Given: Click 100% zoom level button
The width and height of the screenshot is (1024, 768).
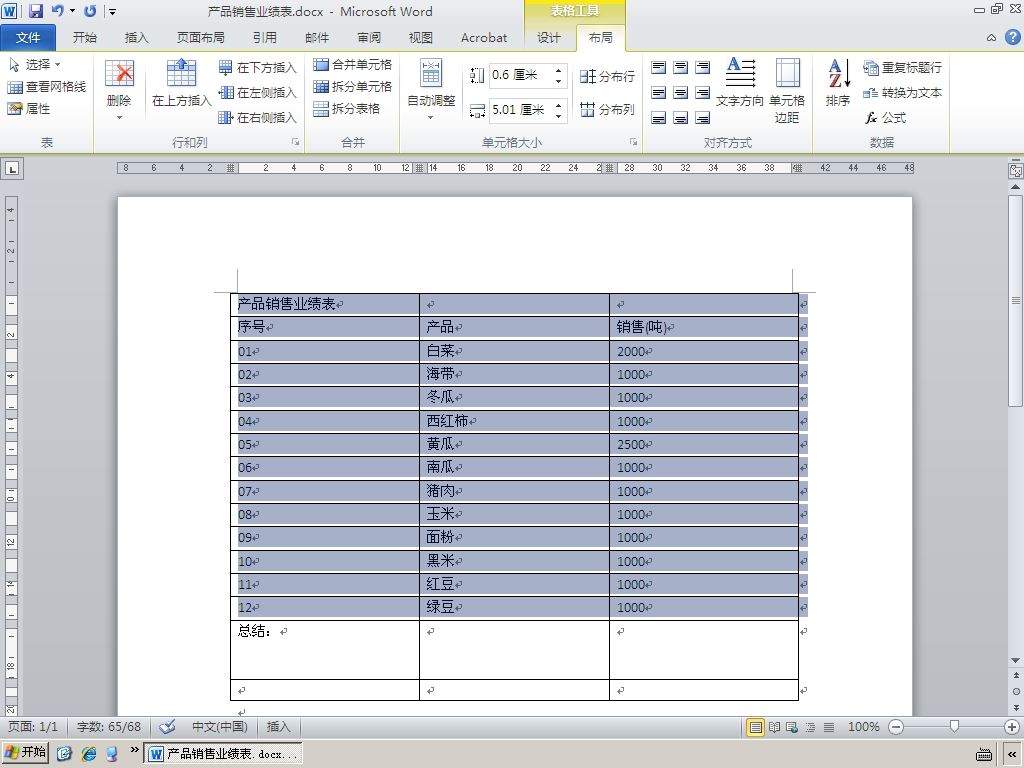Looking at the screenshot, I should pyautogui.click(x=863, y=727).
